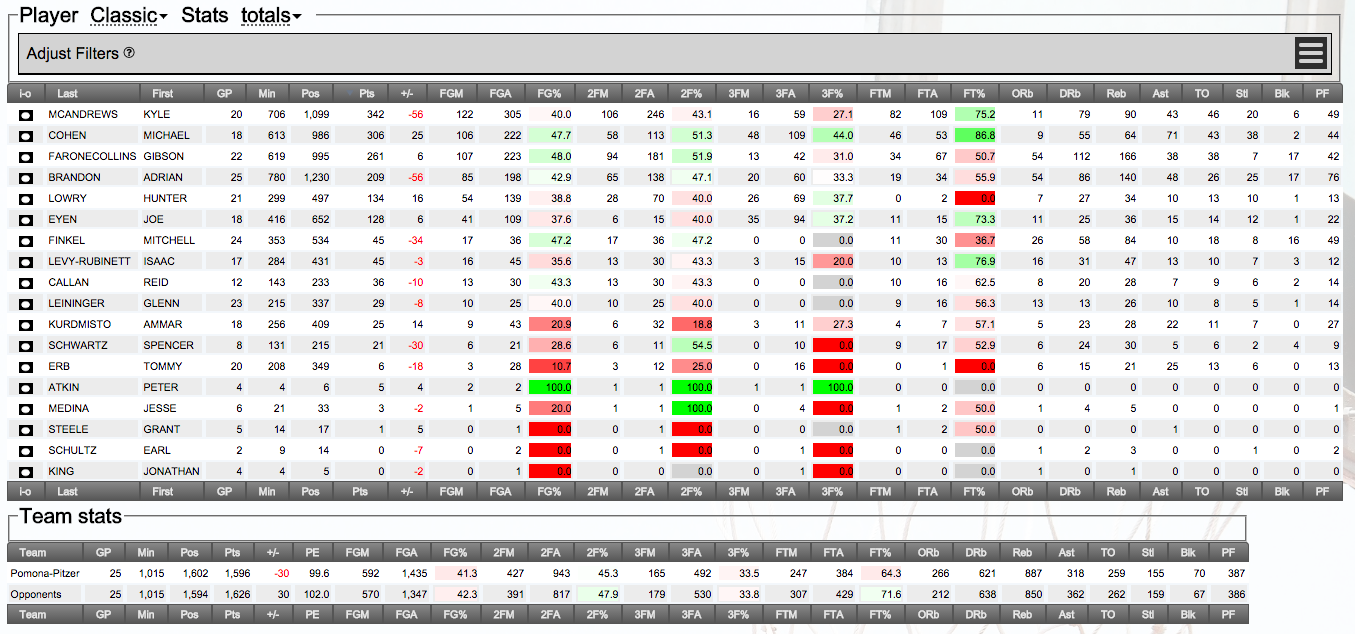This screenshot has height=634, width=1355.
Task: Click the i-o icon in KURDMISTO row
Action: pyautogui.click(x=25, y=325)
